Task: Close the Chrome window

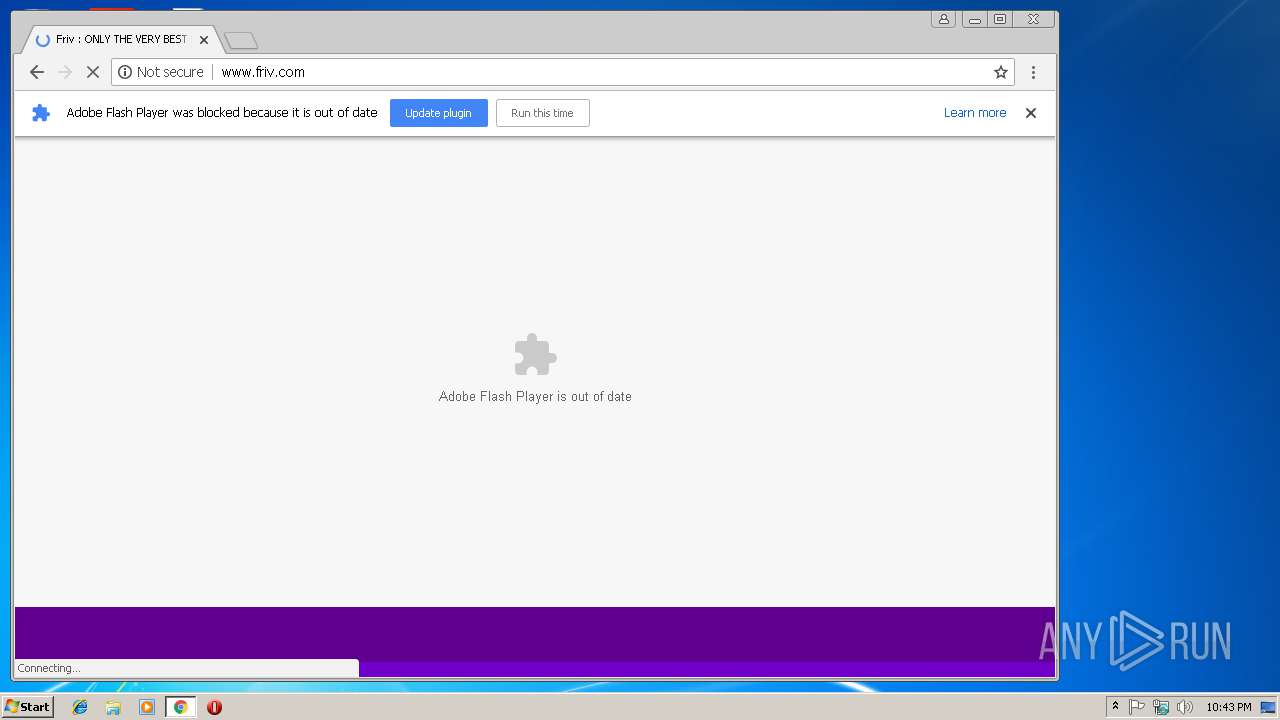Action: click(x=1034, y=19)
